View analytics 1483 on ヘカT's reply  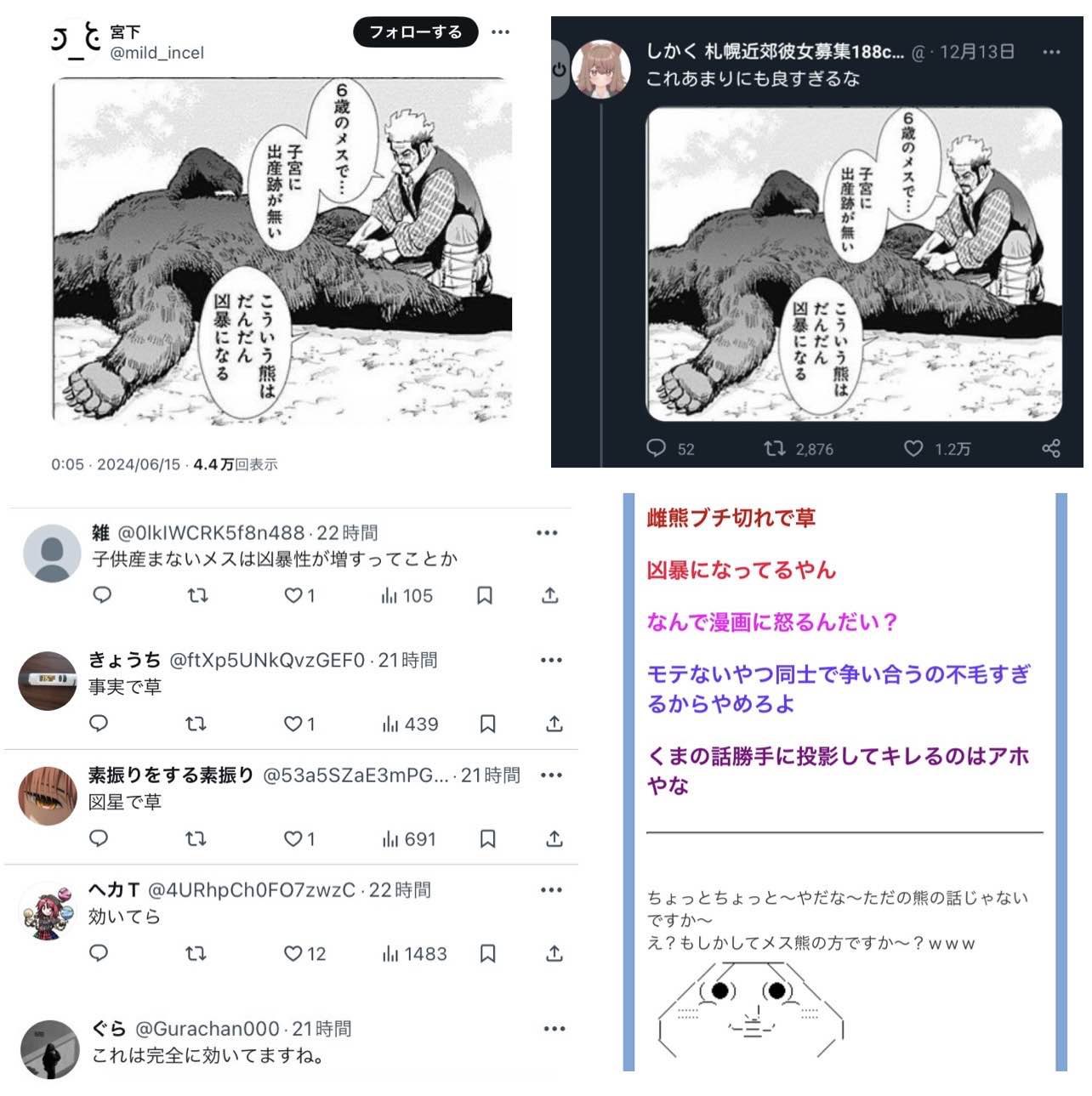pyautogui.click(x=414, y=954)
